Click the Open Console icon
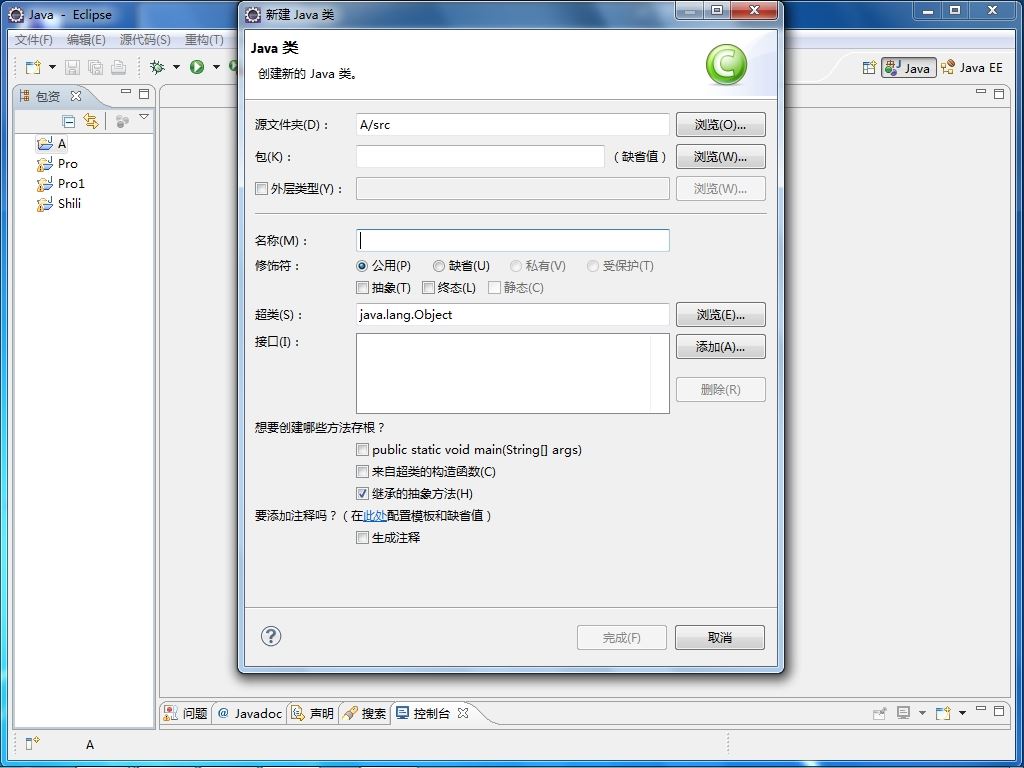The width and height of the screenshot is (1024, 768). [x=942, y=713]
